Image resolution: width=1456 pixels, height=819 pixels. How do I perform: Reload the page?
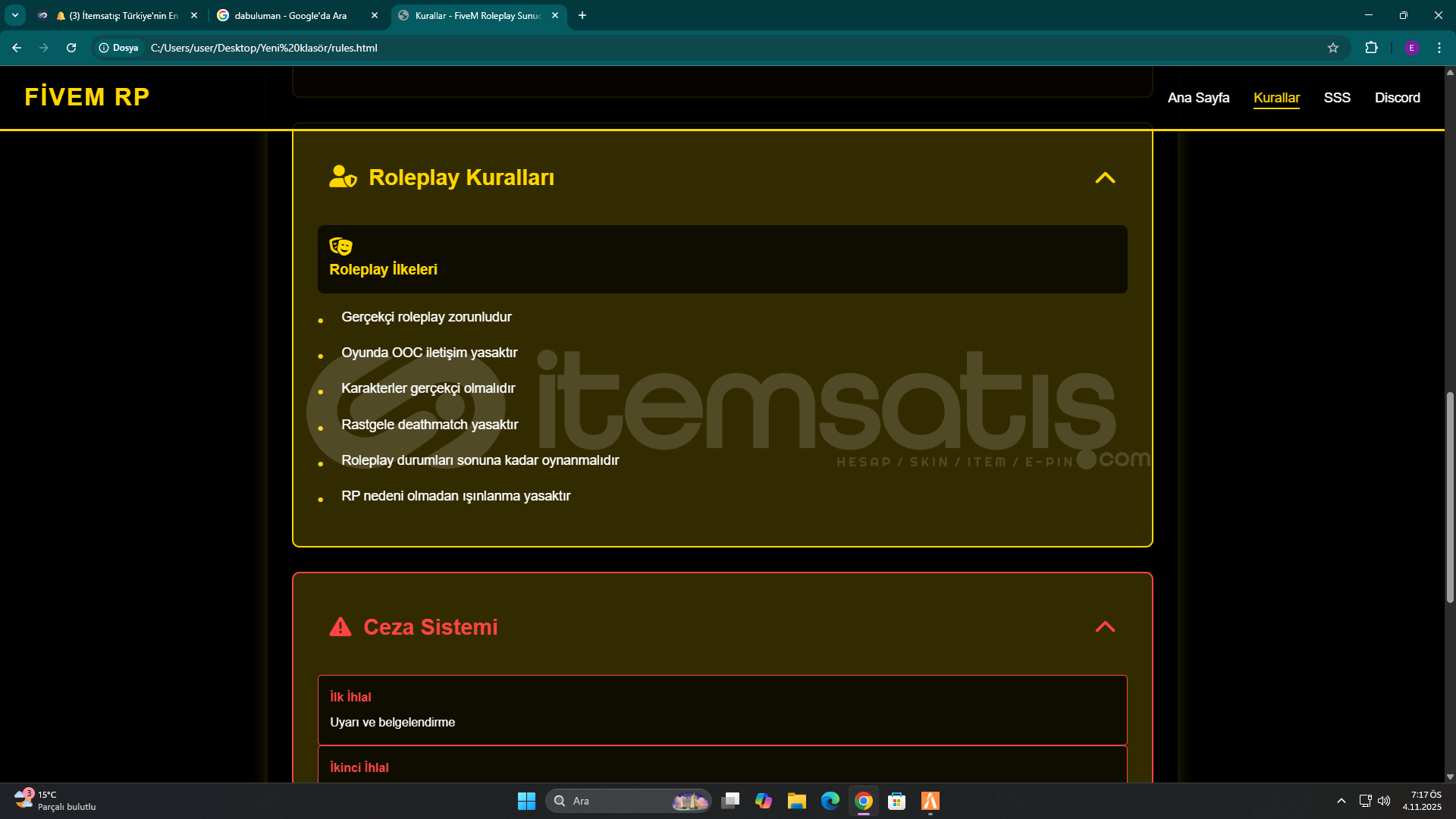71,48
